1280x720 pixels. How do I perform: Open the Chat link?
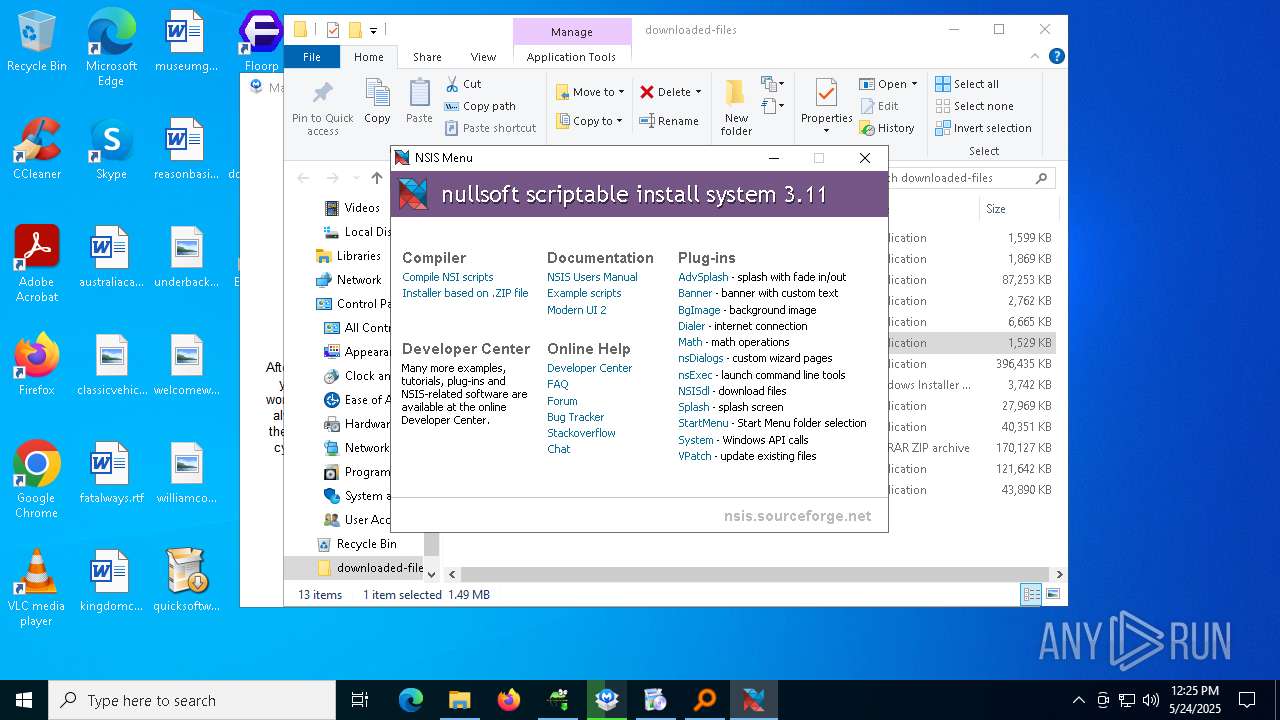tap(558, 449)
